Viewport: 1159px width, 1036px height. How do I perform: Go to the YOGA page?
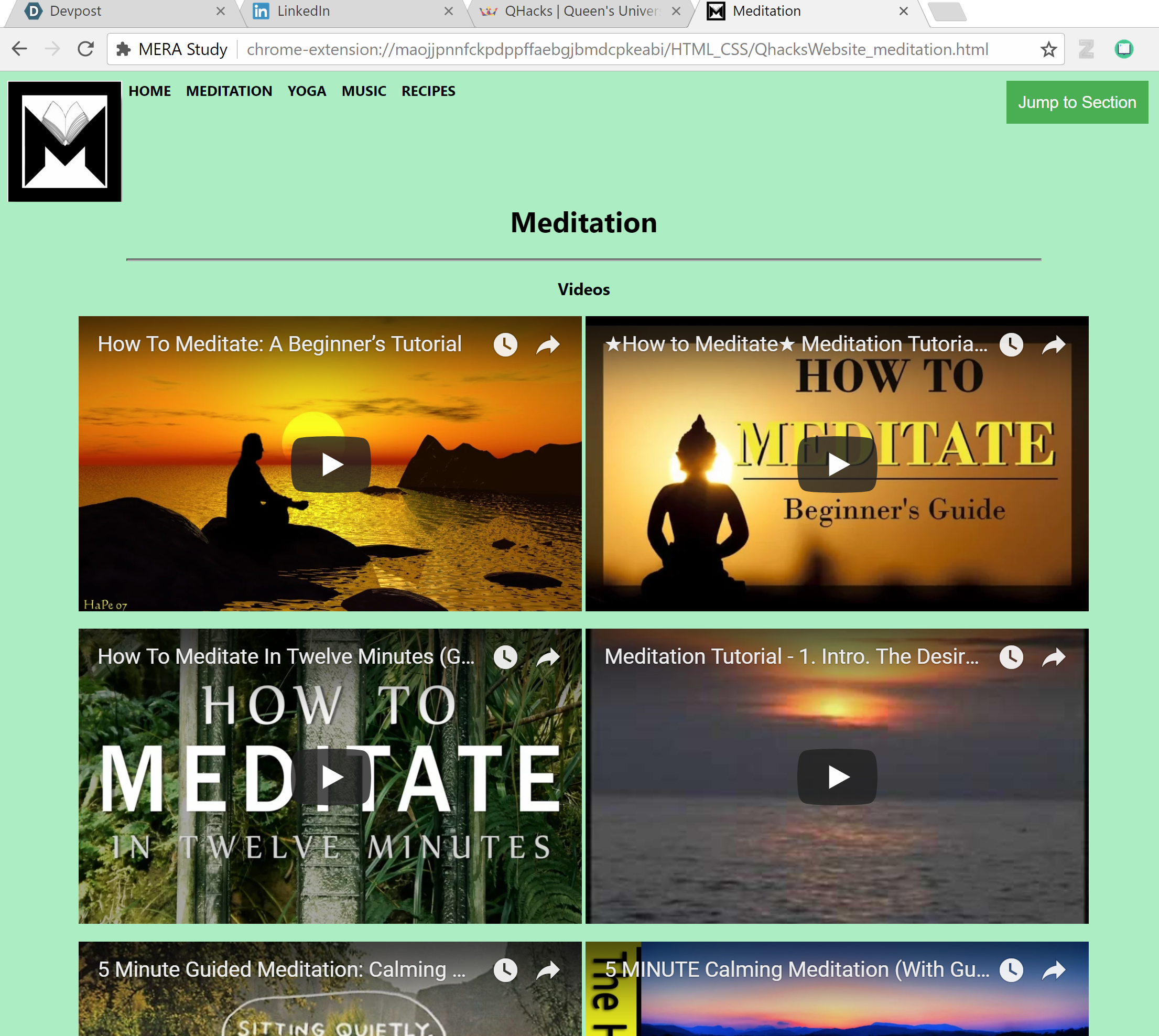(x=307, y=91)
